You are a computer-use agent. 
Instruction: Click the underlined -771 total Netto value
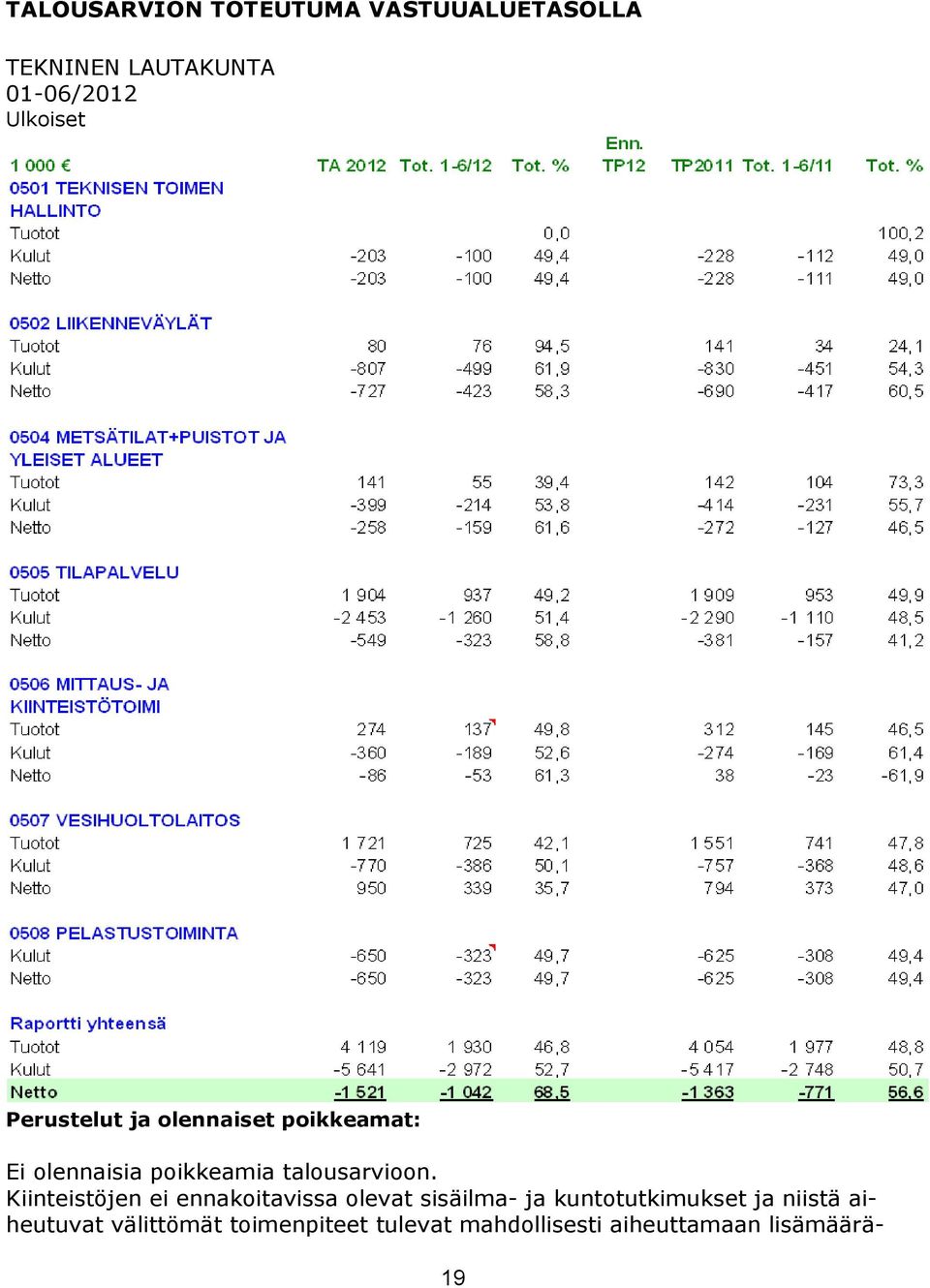(x=816, y=1092)
